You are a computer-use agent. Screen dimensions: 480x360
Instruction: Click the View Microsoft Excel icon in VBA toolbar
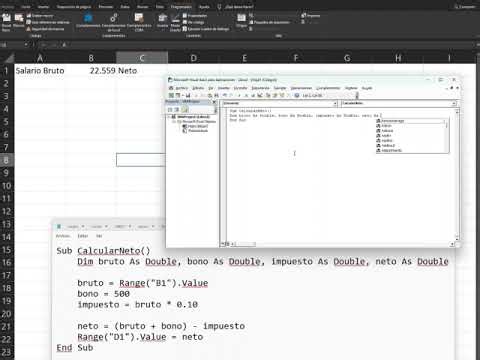click(x=171, y=95)
